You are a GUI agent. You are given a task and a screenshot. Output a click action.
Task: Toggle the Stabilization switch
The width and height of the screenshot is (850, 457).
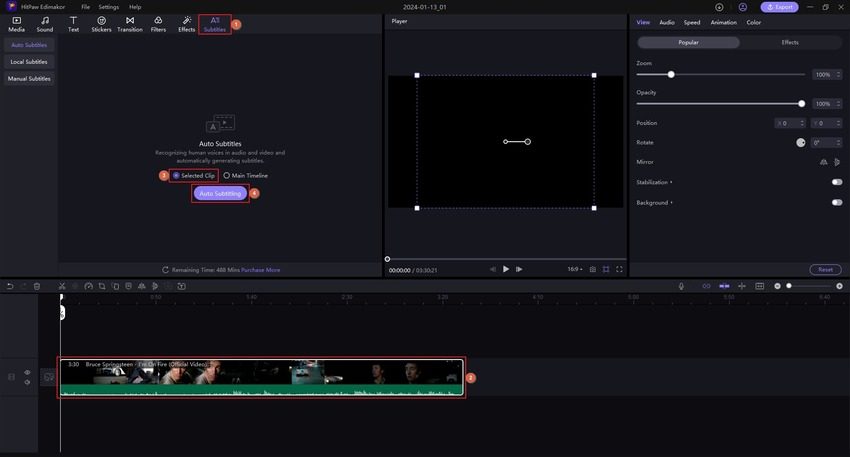(x=836, y=182)
